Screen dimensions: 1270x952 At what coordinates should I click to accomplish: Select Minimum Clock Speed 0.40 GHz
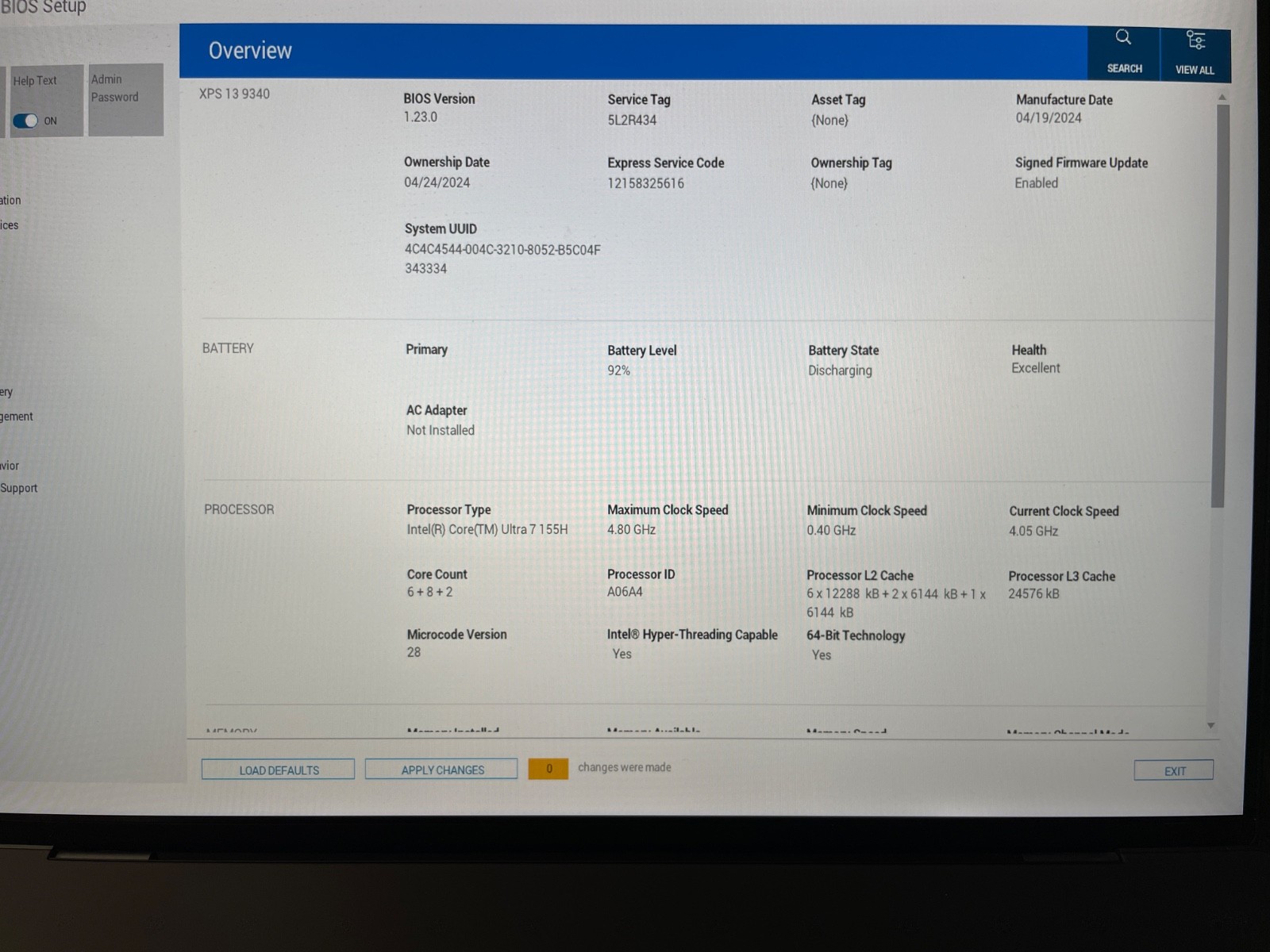coord(831,530)
